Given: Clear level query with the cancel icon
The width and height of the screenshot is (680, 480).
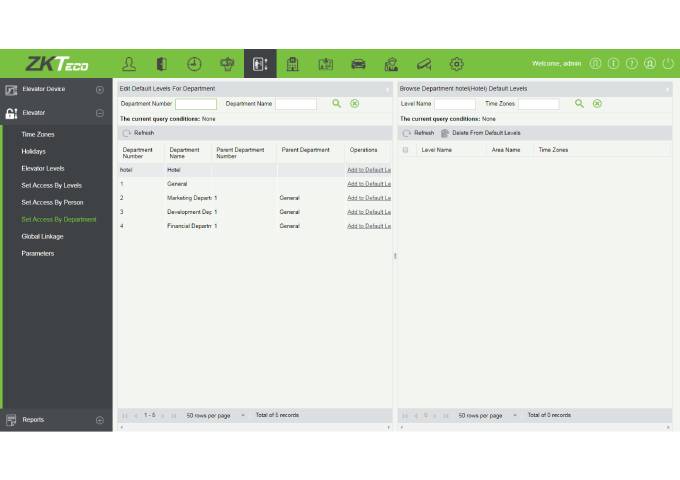Looking at the screenshot, I should (x=597, y=103).
